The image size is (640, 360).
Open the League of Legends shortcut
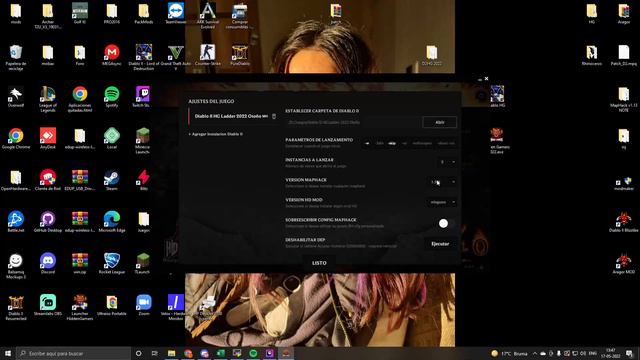48,99
